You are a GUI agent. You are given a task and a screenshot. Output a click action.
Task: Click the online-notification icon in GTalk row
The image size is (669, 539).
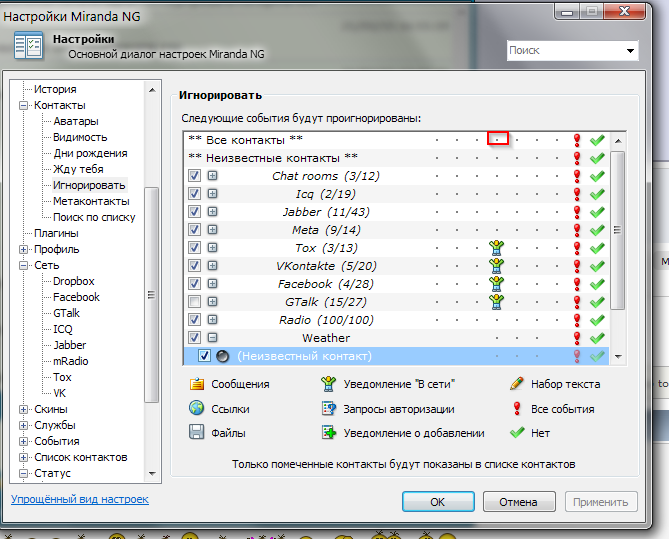coord(497,302)
